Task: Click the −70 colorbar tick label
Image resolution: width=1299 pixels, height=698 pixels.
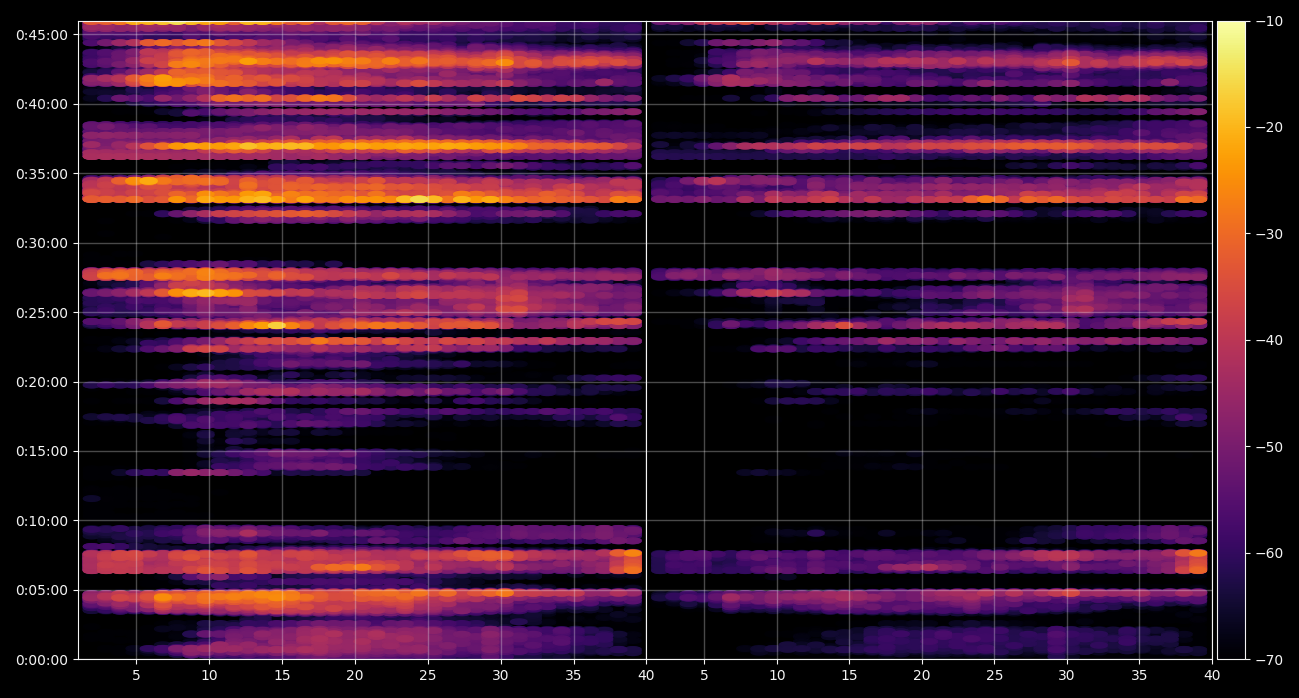Action: [1270, 660]
